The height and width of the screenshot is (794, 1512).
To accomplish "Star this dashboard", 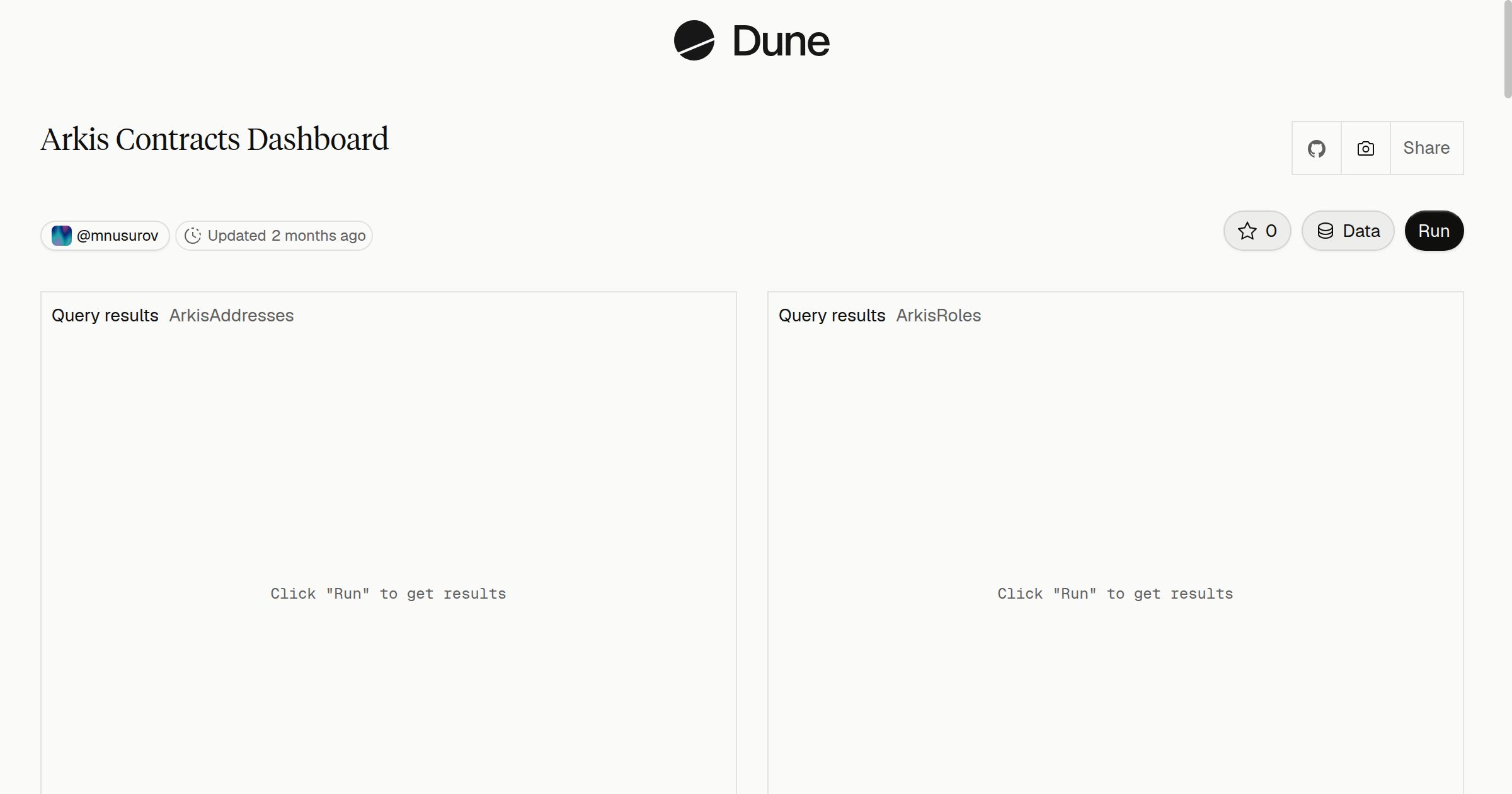I will pos(1257,231).
